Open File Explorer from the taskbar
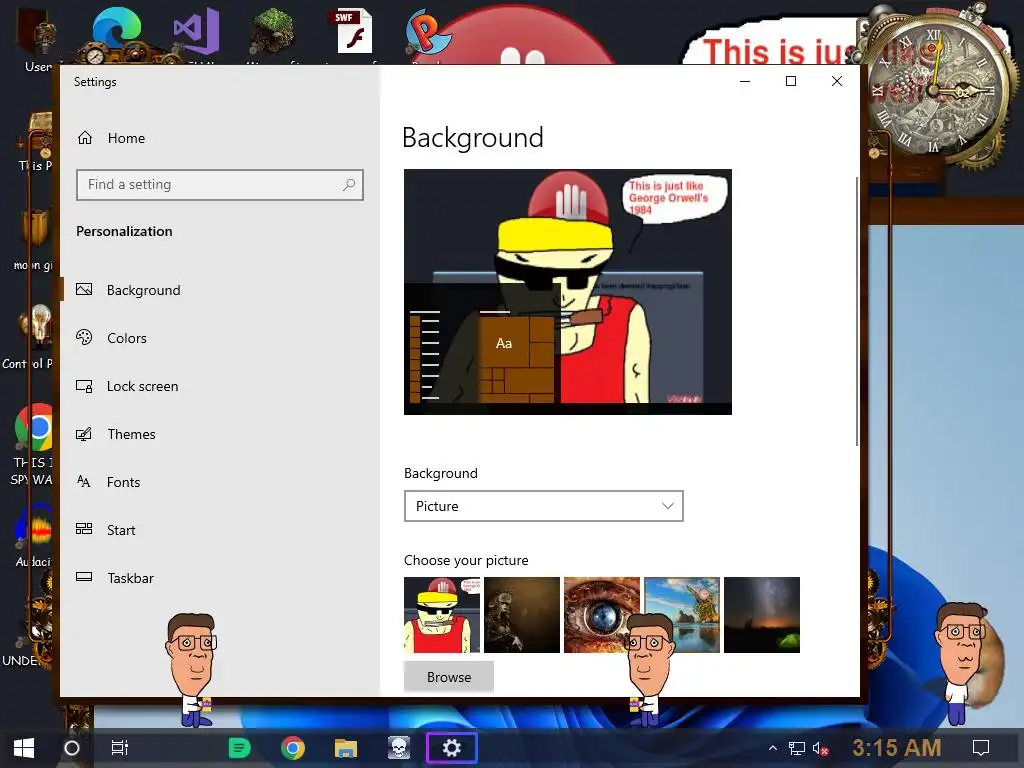 [345, 748]
